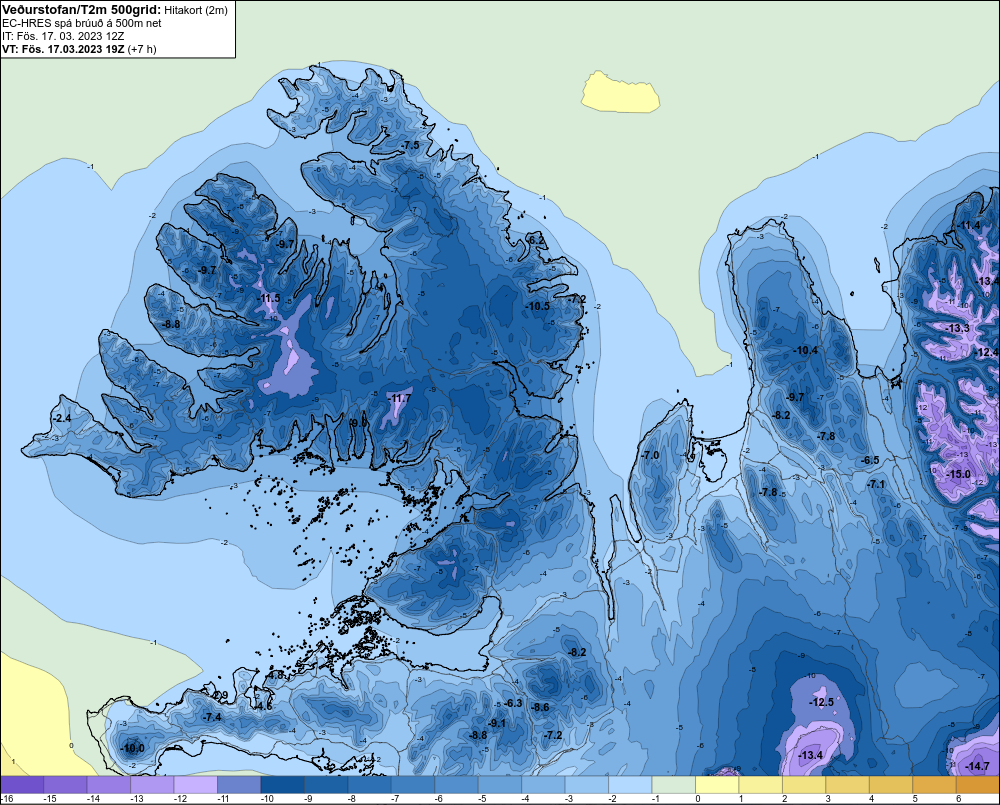The width and height of the screenshot is (1000, 805).
Task: Select legend swatch between -4 and -3
Action: [543, 785]
